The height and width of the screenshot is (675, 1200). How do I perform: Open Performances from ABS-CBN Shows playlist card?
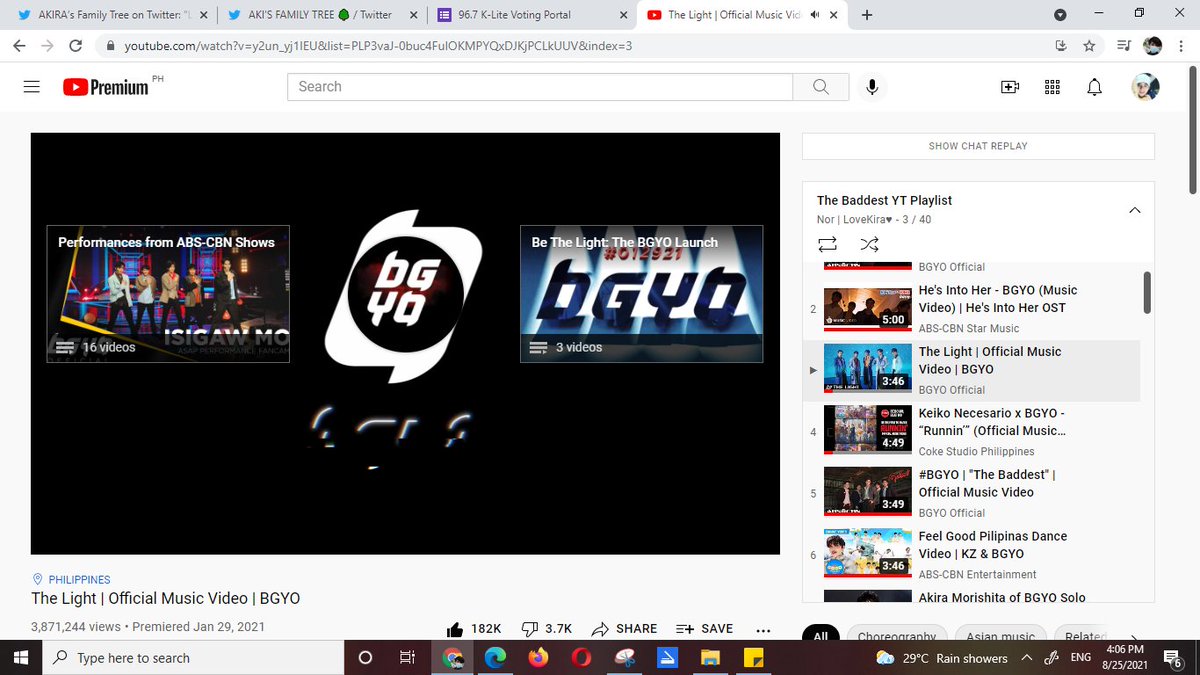click(x=168, y=293)
